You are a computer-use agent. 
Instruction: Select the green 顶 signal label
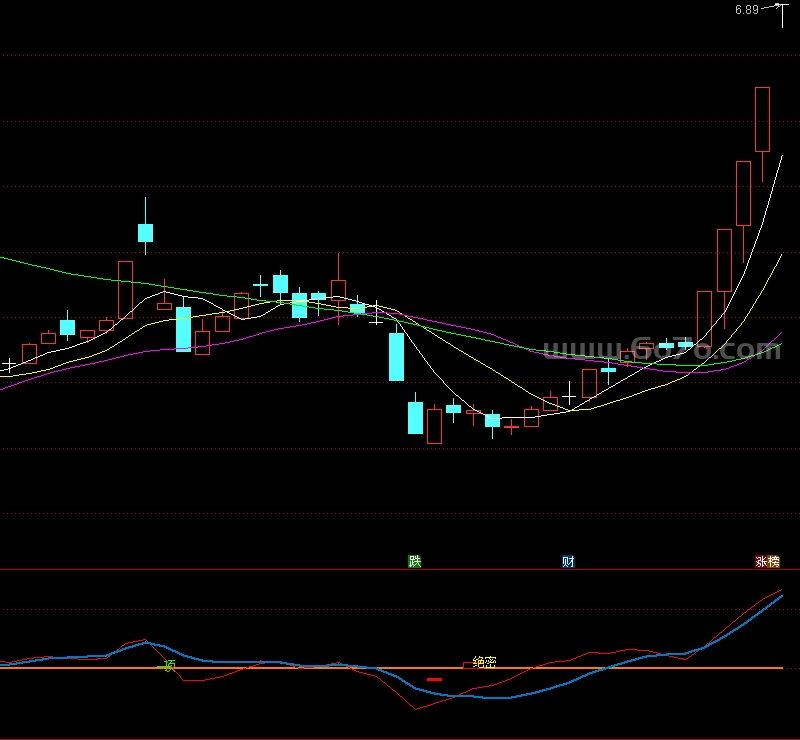(170, 665)
